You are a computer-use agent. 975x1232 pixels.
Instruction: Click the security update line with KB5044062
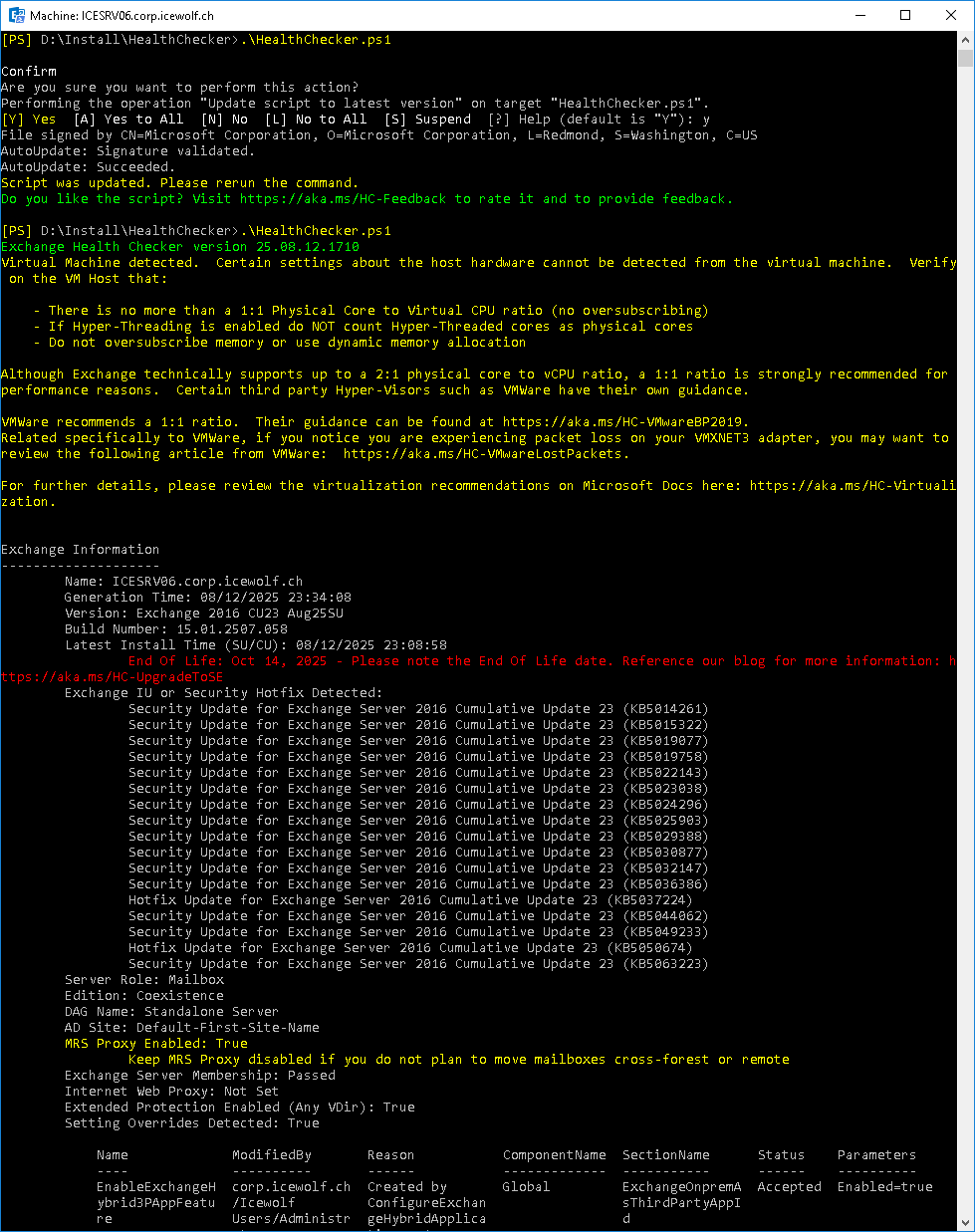pos(418,916)
